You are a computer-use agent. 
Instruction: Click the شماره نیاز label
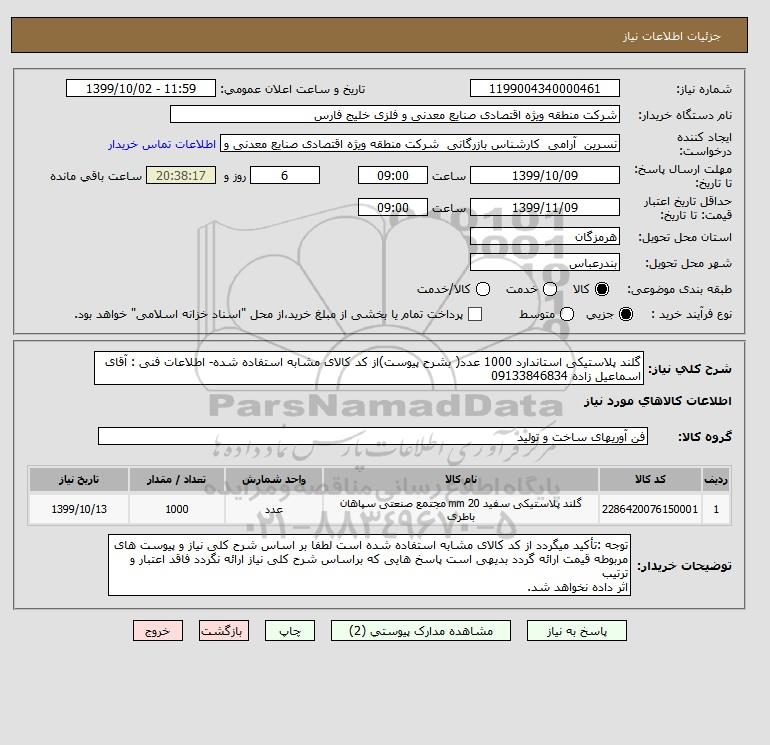point(704,89)
